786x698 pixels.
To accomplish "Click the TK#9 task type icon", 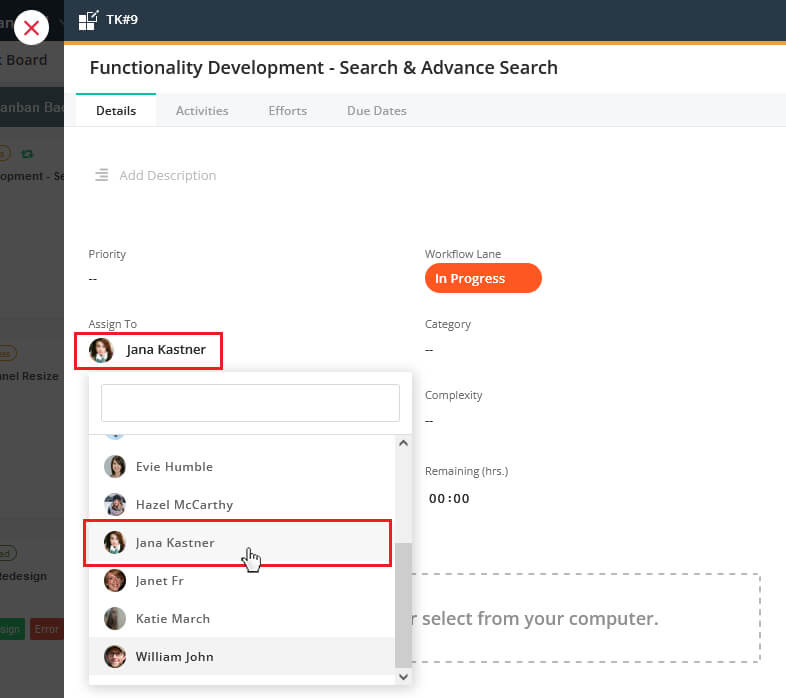I will click(89, 19).
